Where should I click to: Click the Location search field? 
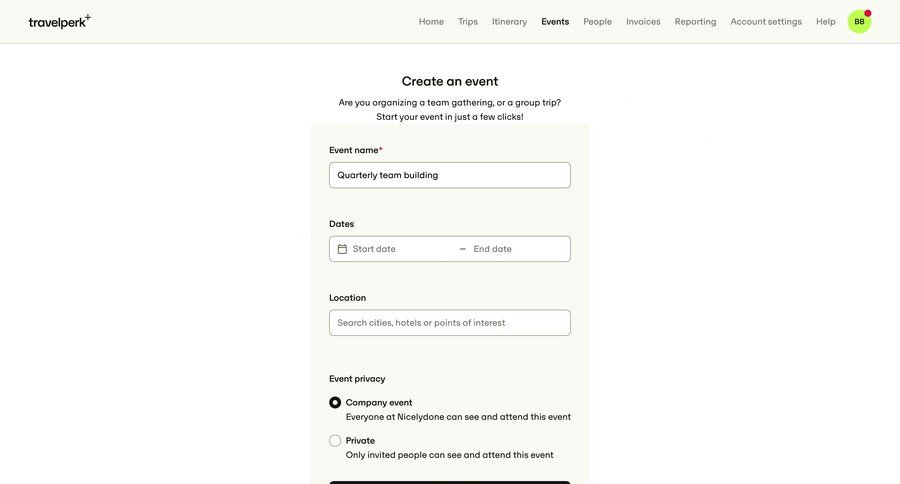[450, 323]
